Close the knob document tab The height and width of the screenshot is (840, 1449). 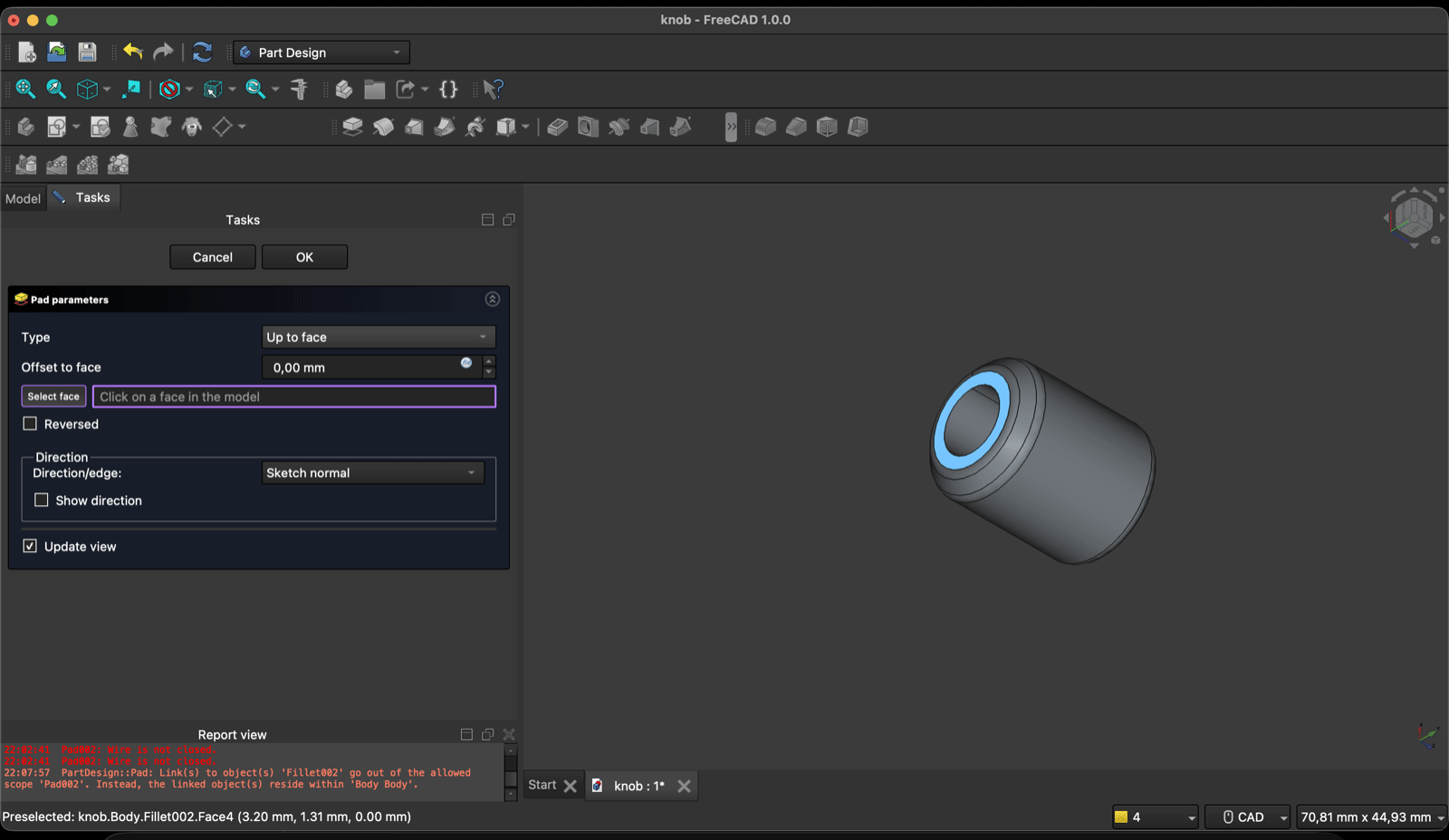click(685, 786)
